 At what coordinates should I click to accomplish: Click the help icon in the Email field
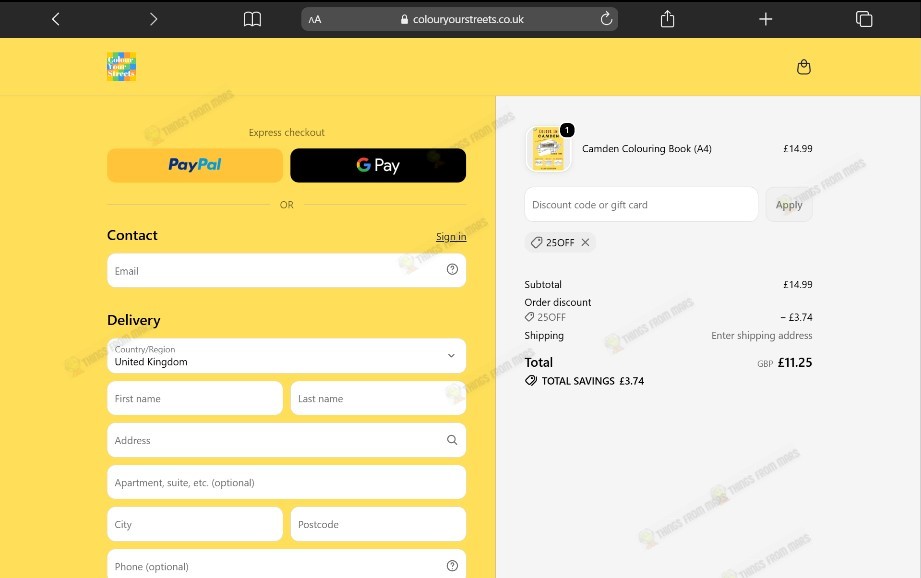pyautogui.click(x=452, y=269)
